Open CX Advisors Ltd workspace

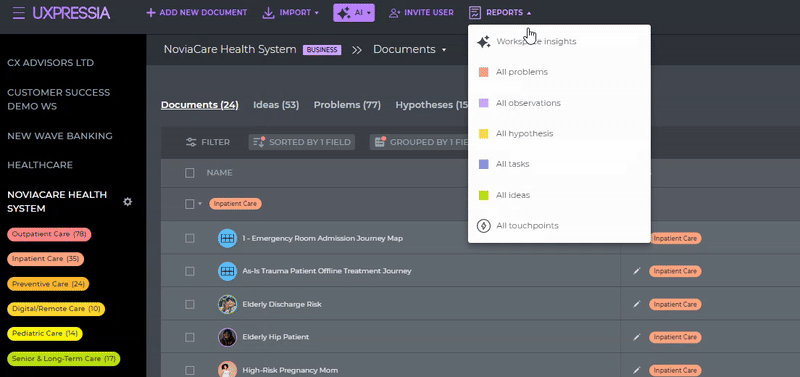pyautogui.click(x=51, y=63)
